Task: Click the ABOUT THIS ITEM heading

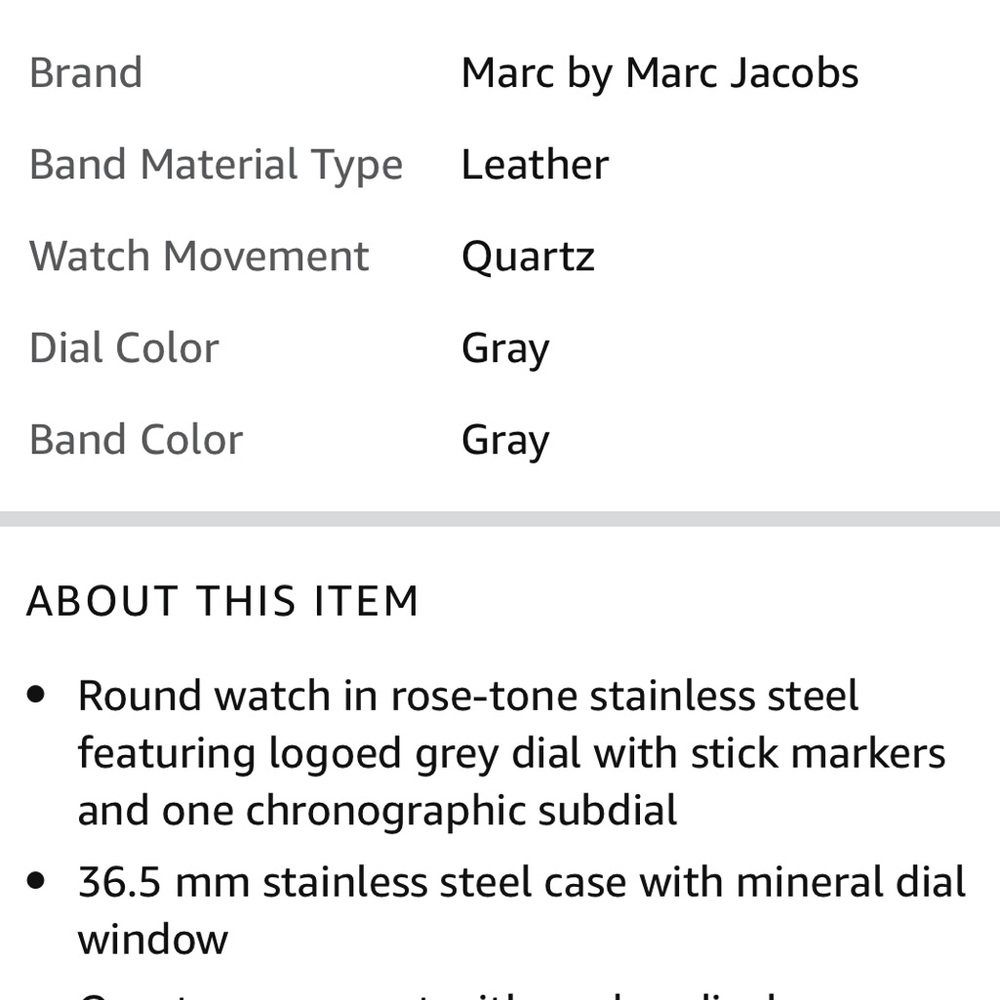Action: pyautogui.click(x=222, y=601)
